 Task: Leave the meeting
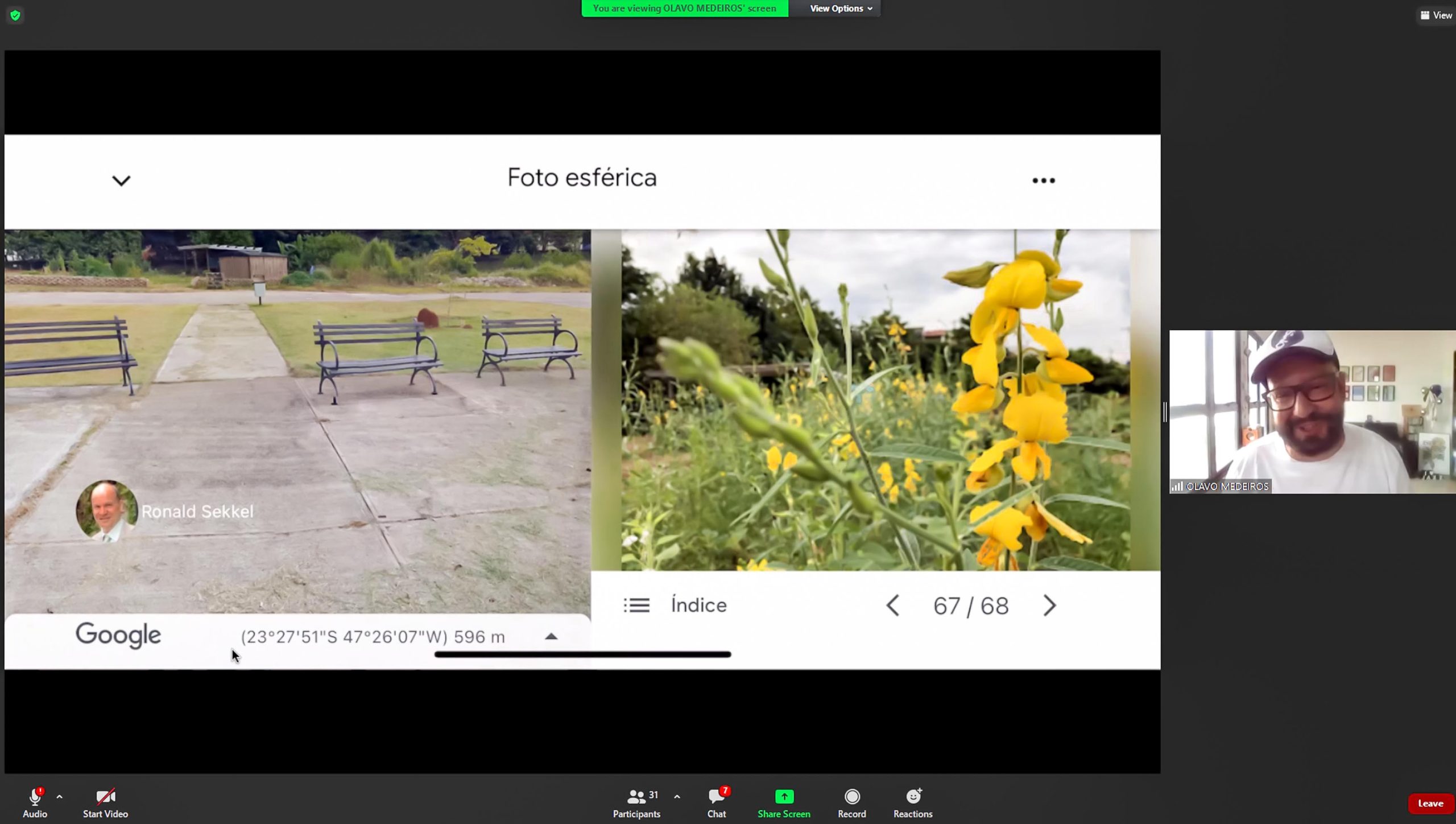[x=1430, y=803]
